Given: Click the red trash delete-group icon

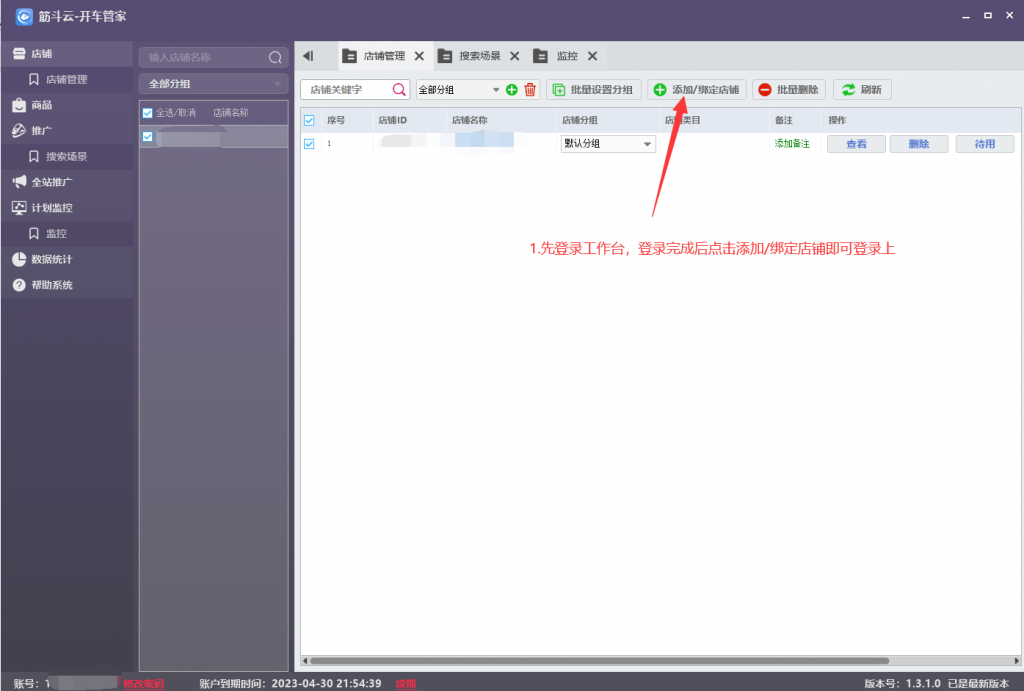Looking at the screenshot, I should tap(530, 90).
